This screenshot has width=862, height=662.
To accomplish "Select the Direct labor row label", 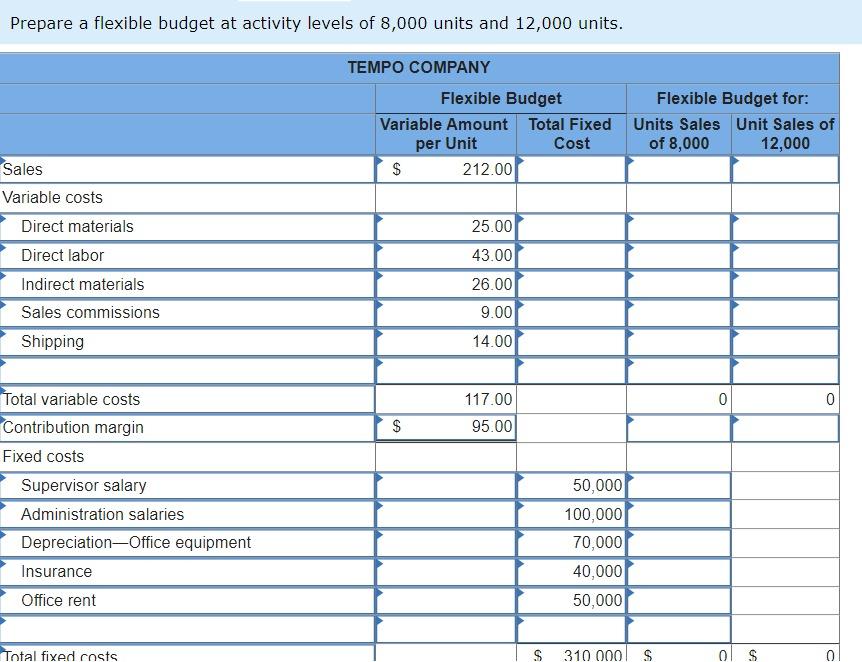I will 187,256.
